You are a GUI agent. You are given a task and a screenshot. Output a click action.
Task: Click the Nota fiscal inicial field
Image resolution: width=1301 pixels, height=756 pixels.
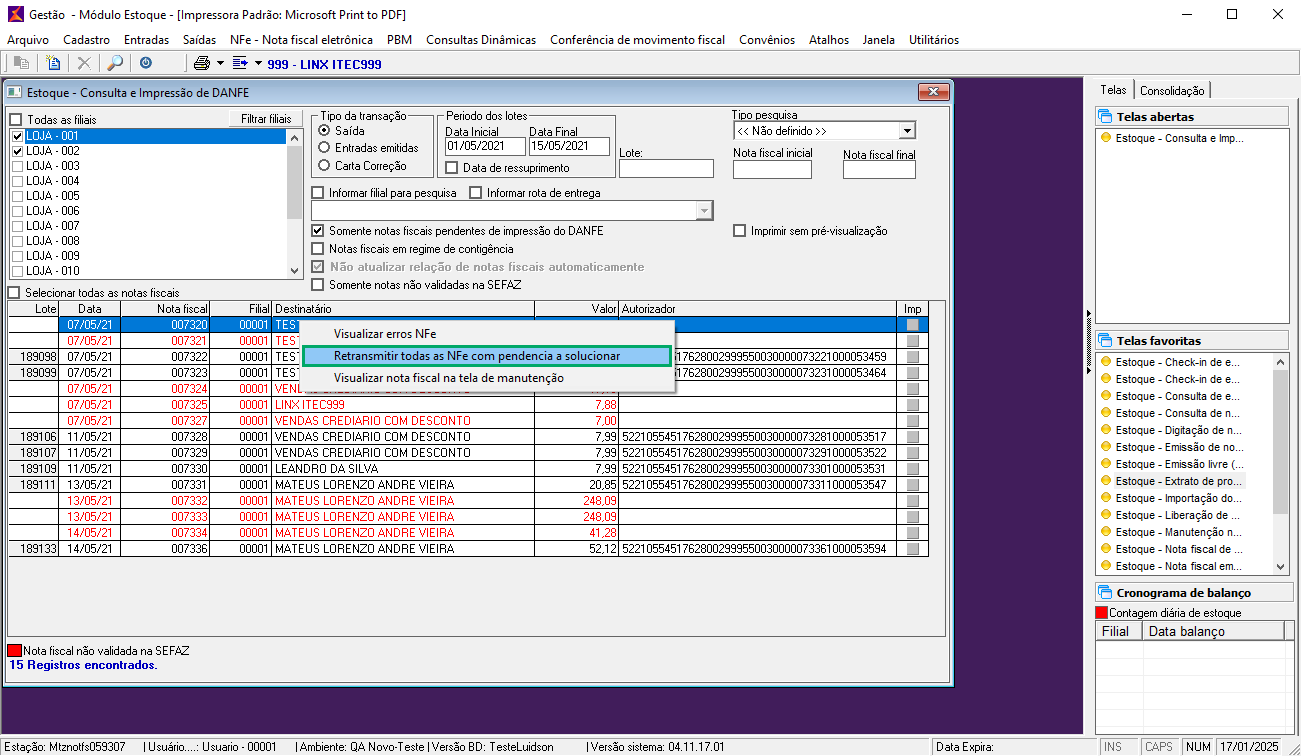[772, 169]
